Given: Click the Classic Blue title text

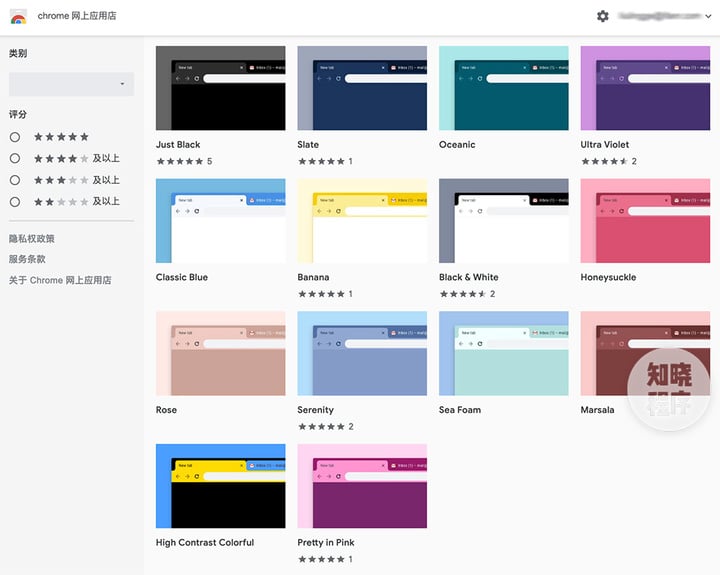Looking at the screenshot, I should [x=182, y=277].
